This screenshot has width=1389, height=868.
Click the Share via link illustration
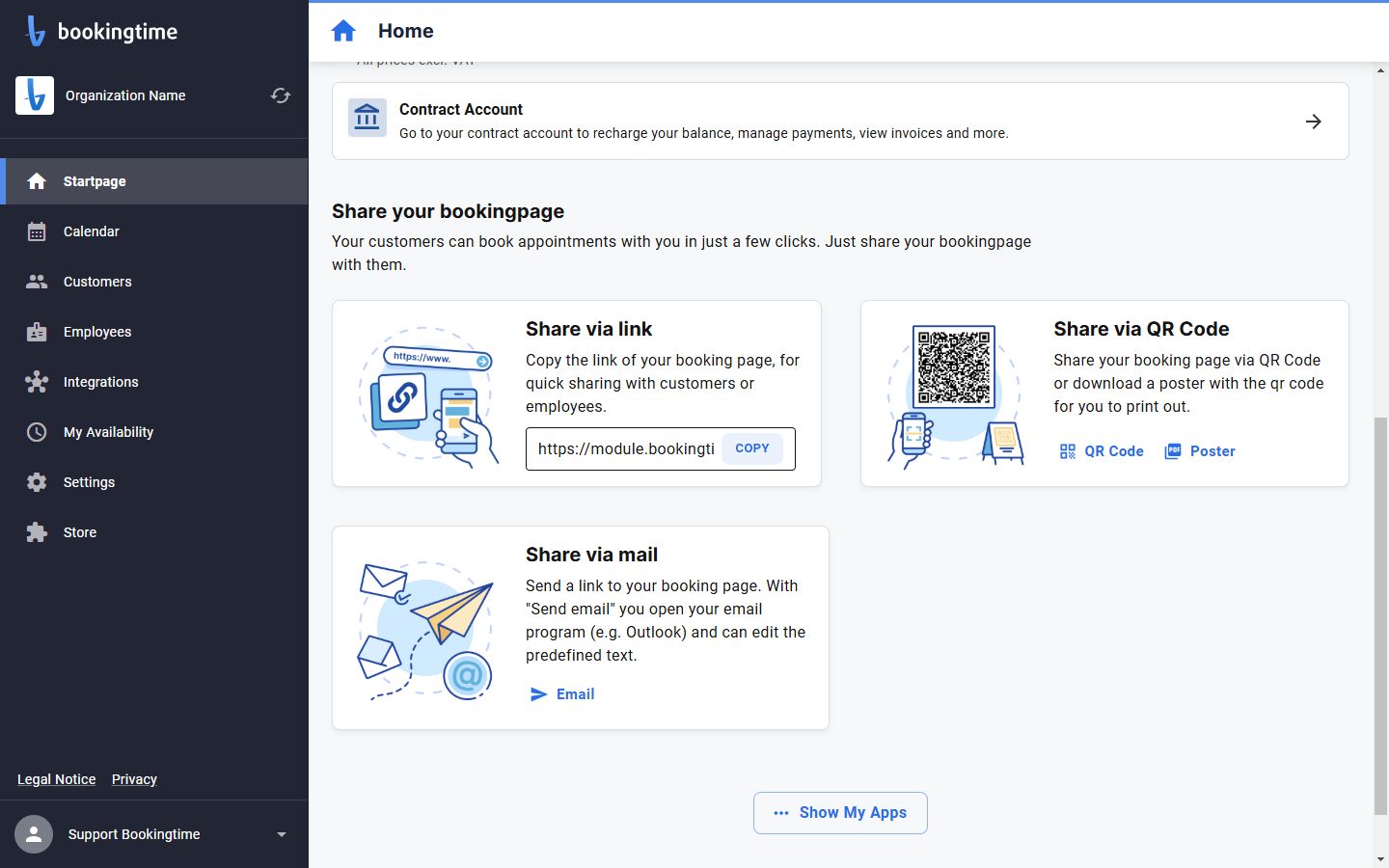(429, 397)
